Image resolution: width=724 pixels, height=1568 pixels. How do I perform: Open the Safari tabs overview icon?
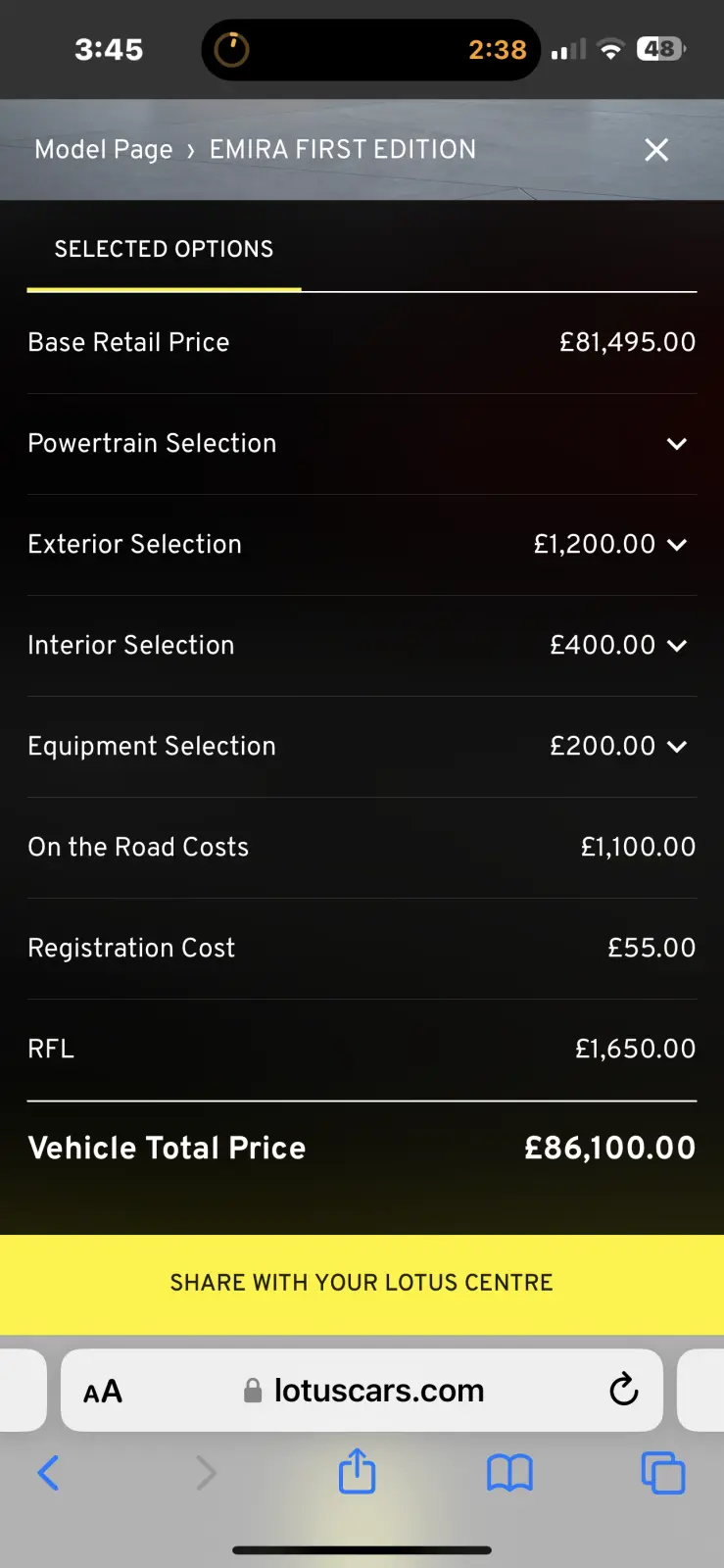[x=662, y=1472]
